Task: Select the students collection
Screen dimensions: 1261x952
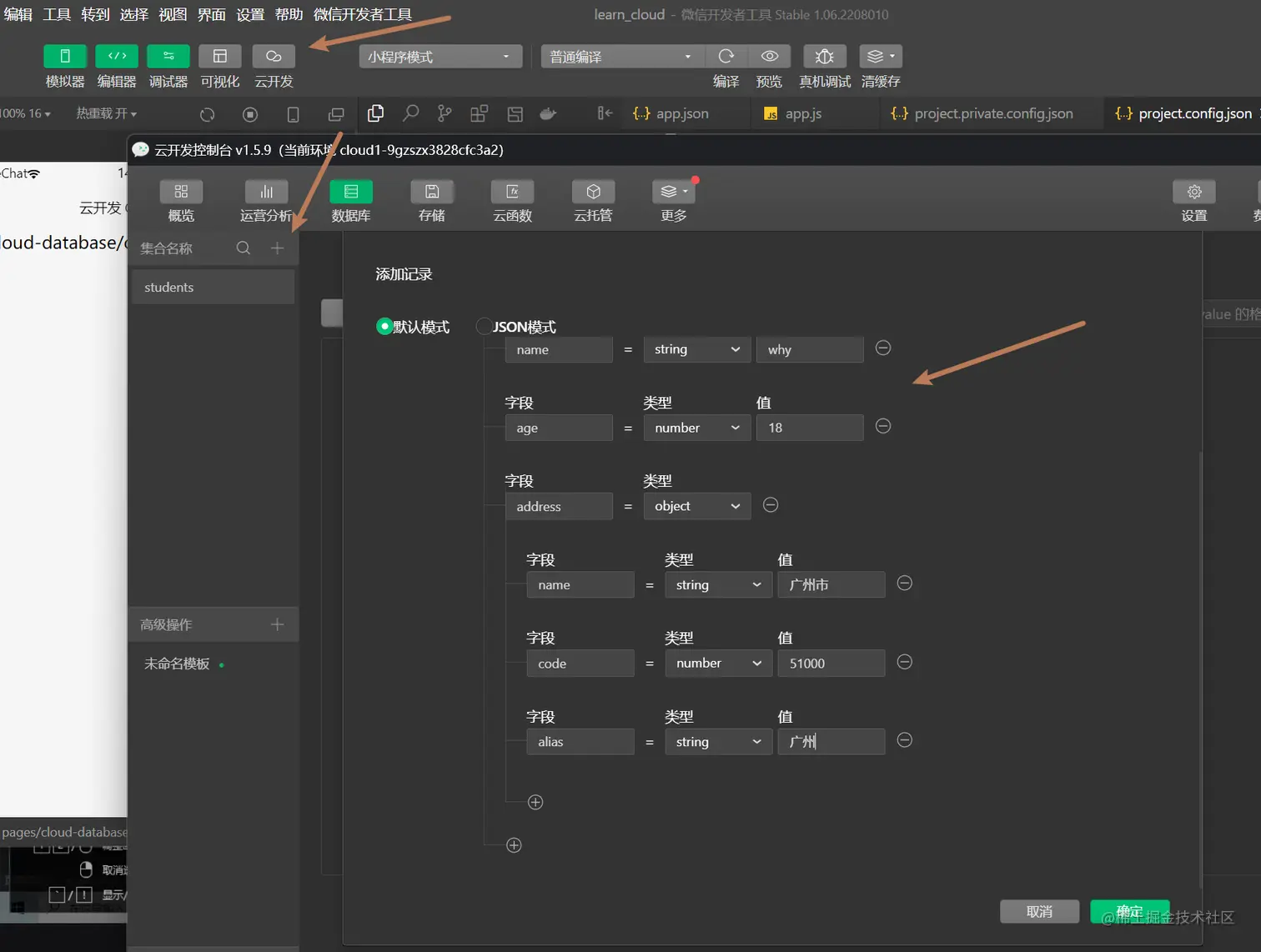Action: 214,287
